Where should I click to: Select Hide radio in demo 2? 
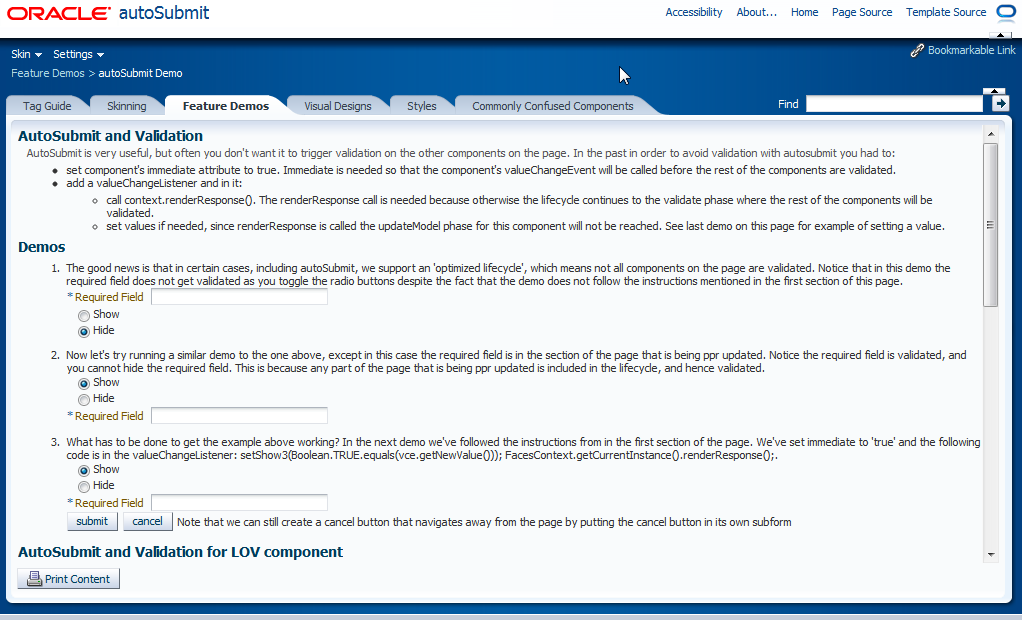point(83,399)
